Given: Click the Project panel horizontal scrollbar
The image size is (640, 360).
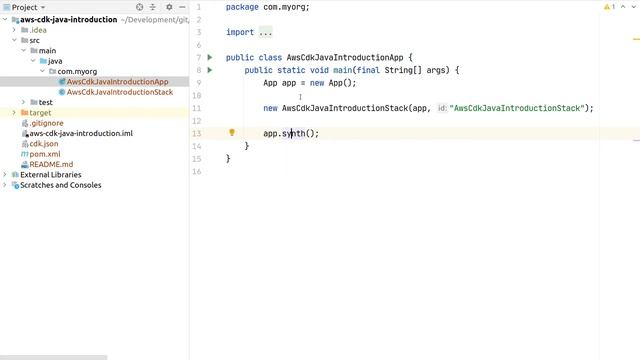Looking at the screenshot, I should point(53,358).
